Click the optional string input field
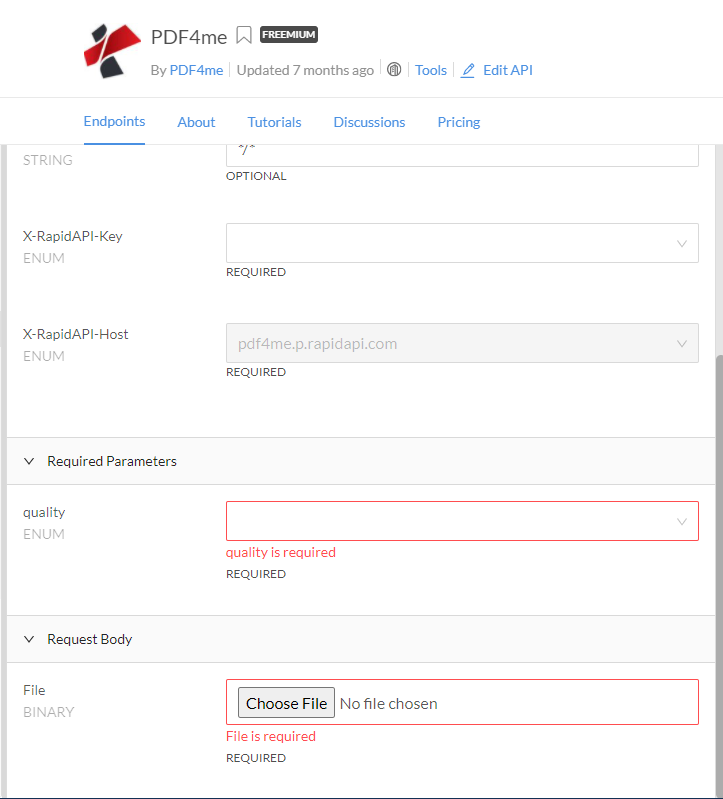The height and width of the screenshot is (799, 723). pos(462,155)
